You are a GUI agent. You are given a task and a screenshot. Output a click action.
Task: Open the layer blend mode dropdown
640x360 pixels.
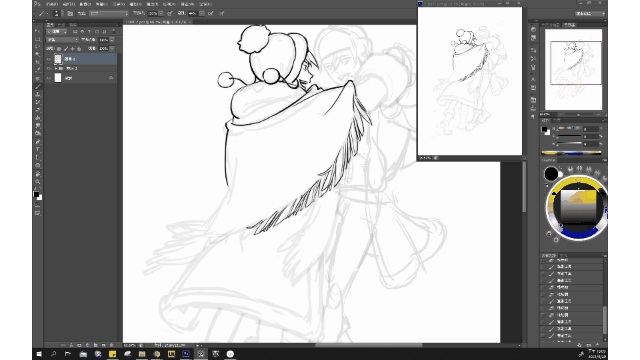pos(62,40)
